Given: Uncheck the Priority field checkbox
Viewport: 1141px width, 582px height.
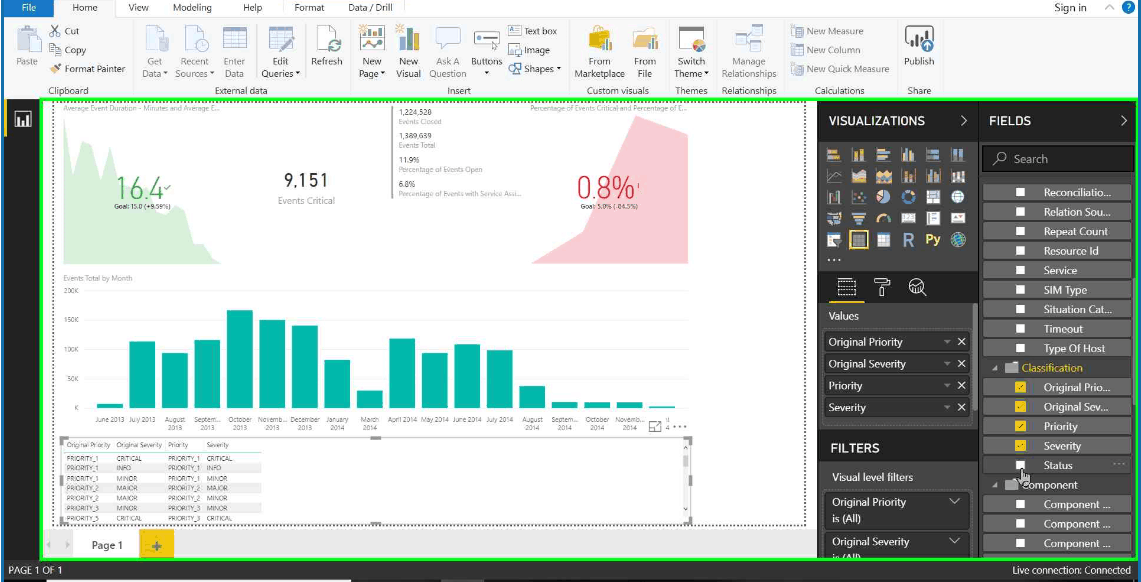Looking at the screenshot, I should (x=1020, y=426).
